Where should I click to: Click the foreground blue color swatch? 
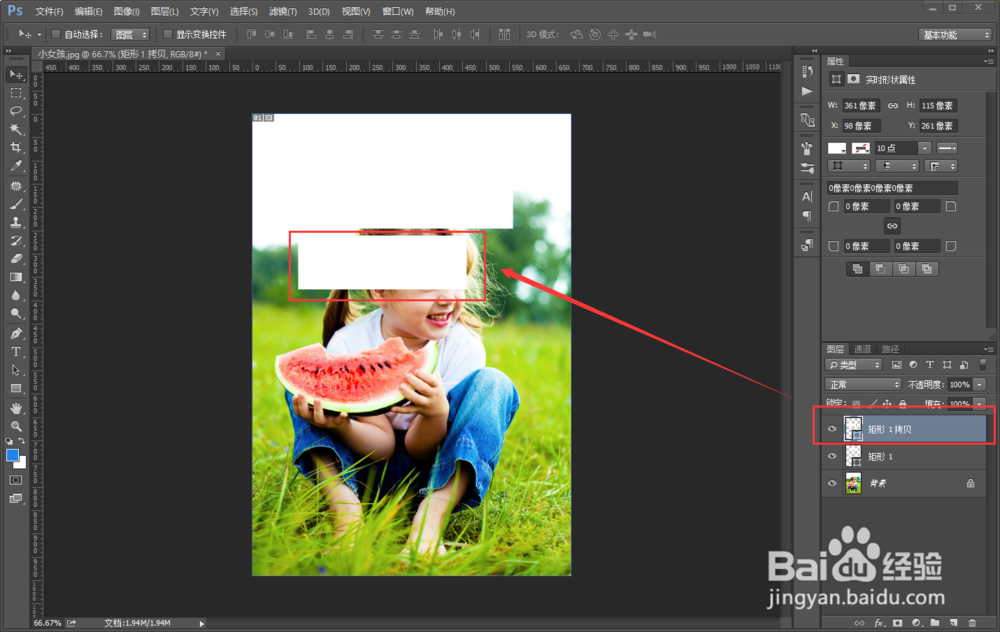(12, 455)
